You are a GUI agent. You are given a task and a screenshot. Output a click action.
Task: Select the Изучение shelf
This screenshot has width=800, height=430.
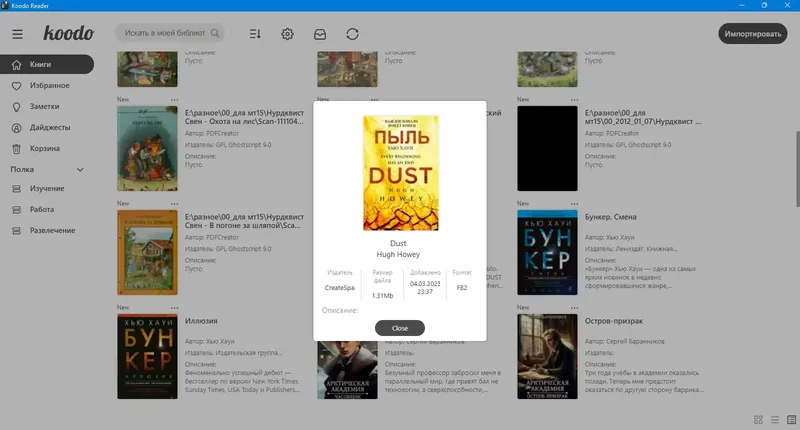47,189
